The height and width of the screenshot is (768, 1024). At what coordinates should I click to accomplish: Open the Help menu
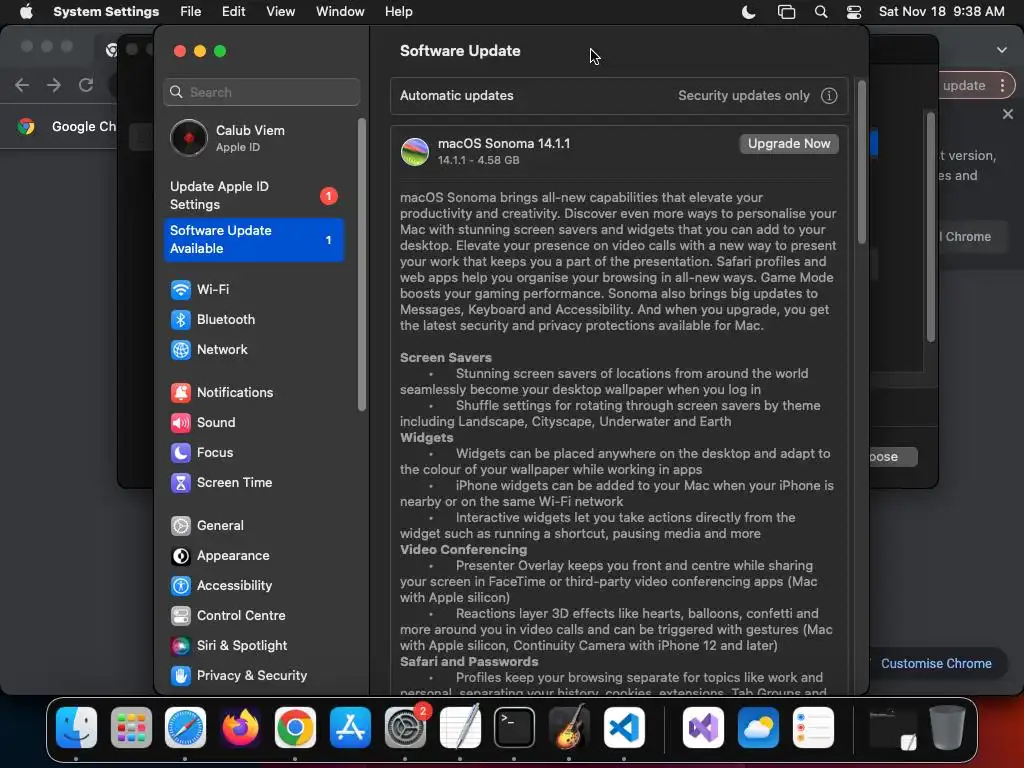pos(398,12)
